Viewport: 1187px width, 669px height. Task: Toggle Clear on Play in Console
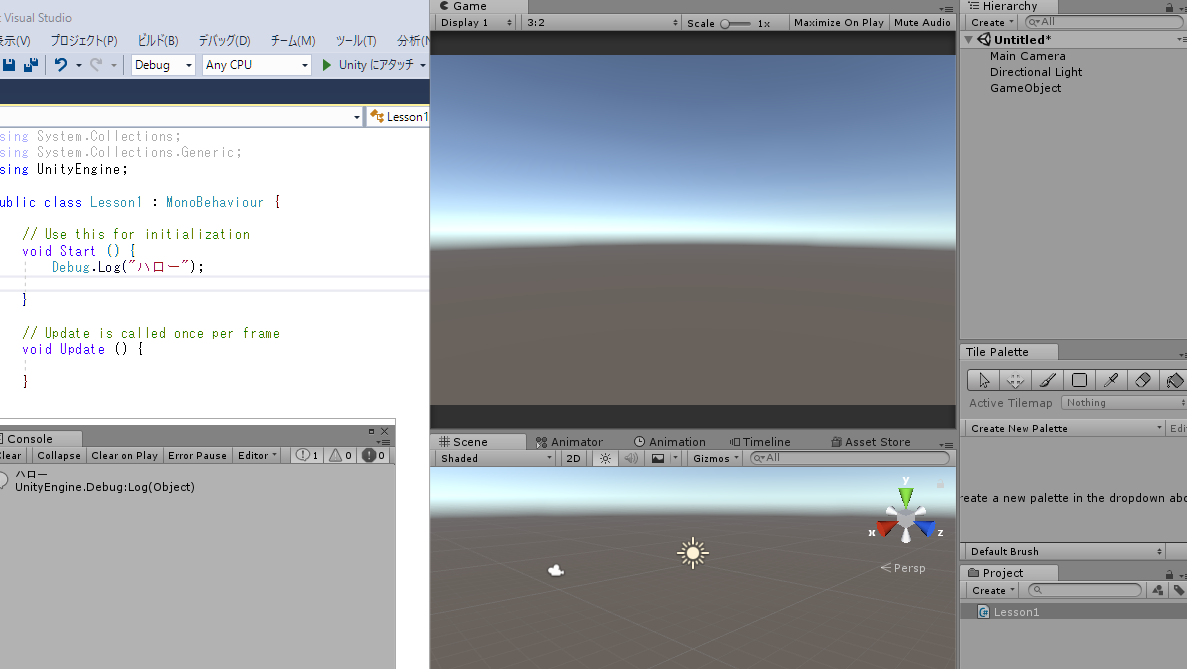tap(124, 456)
